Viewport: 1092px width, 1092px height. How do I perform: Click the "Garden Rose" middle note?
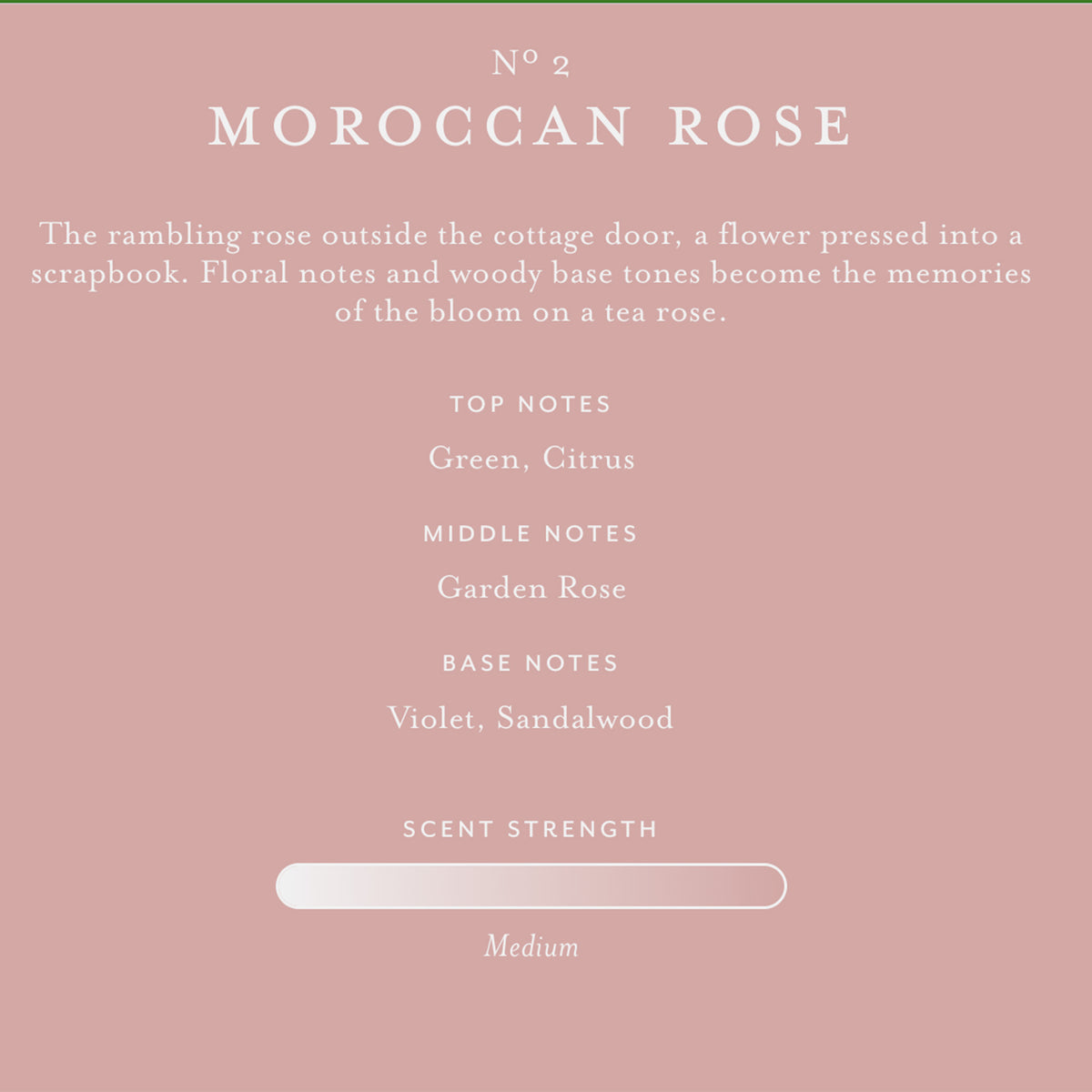(x=531, y=588)
